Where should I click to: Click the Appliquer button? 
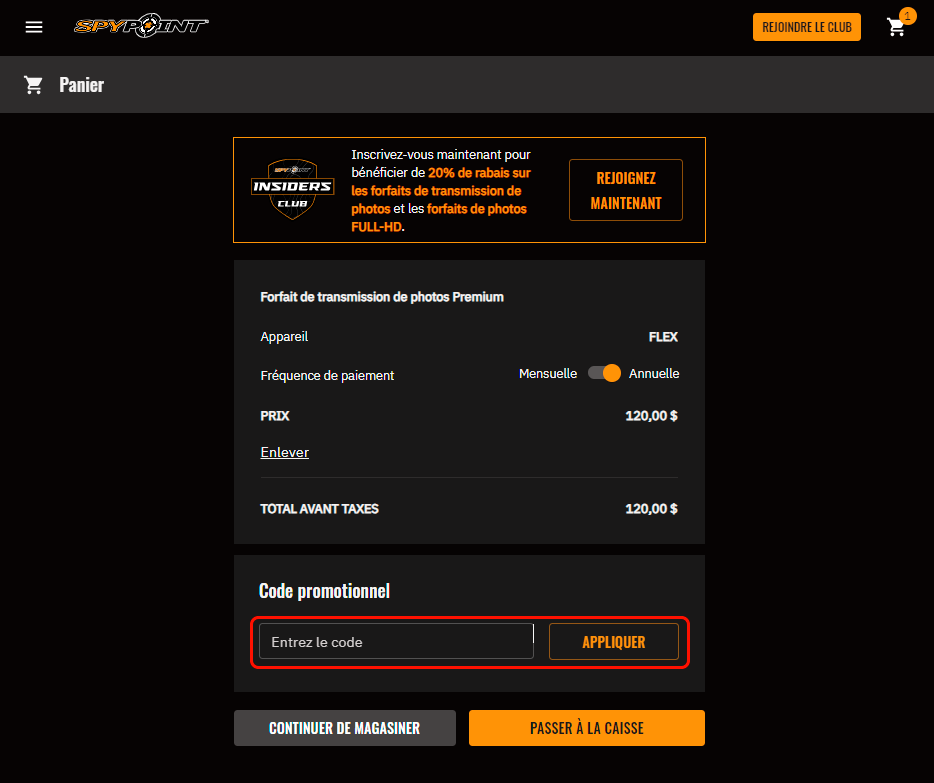click(614, 641)
